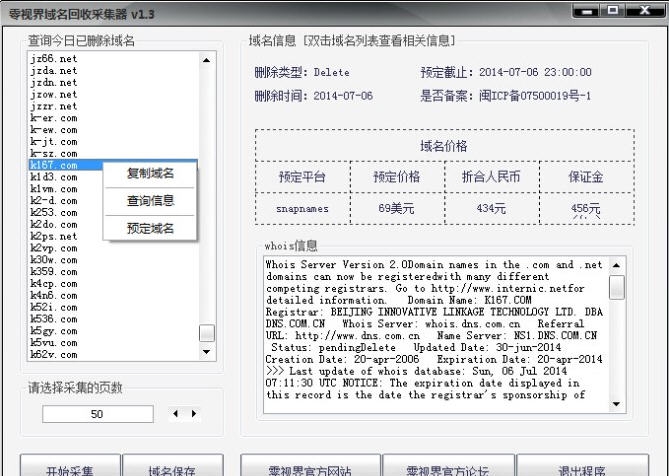
Task: Click the 闽ICP备07500019号-1 record text
Action: (535, 96)
